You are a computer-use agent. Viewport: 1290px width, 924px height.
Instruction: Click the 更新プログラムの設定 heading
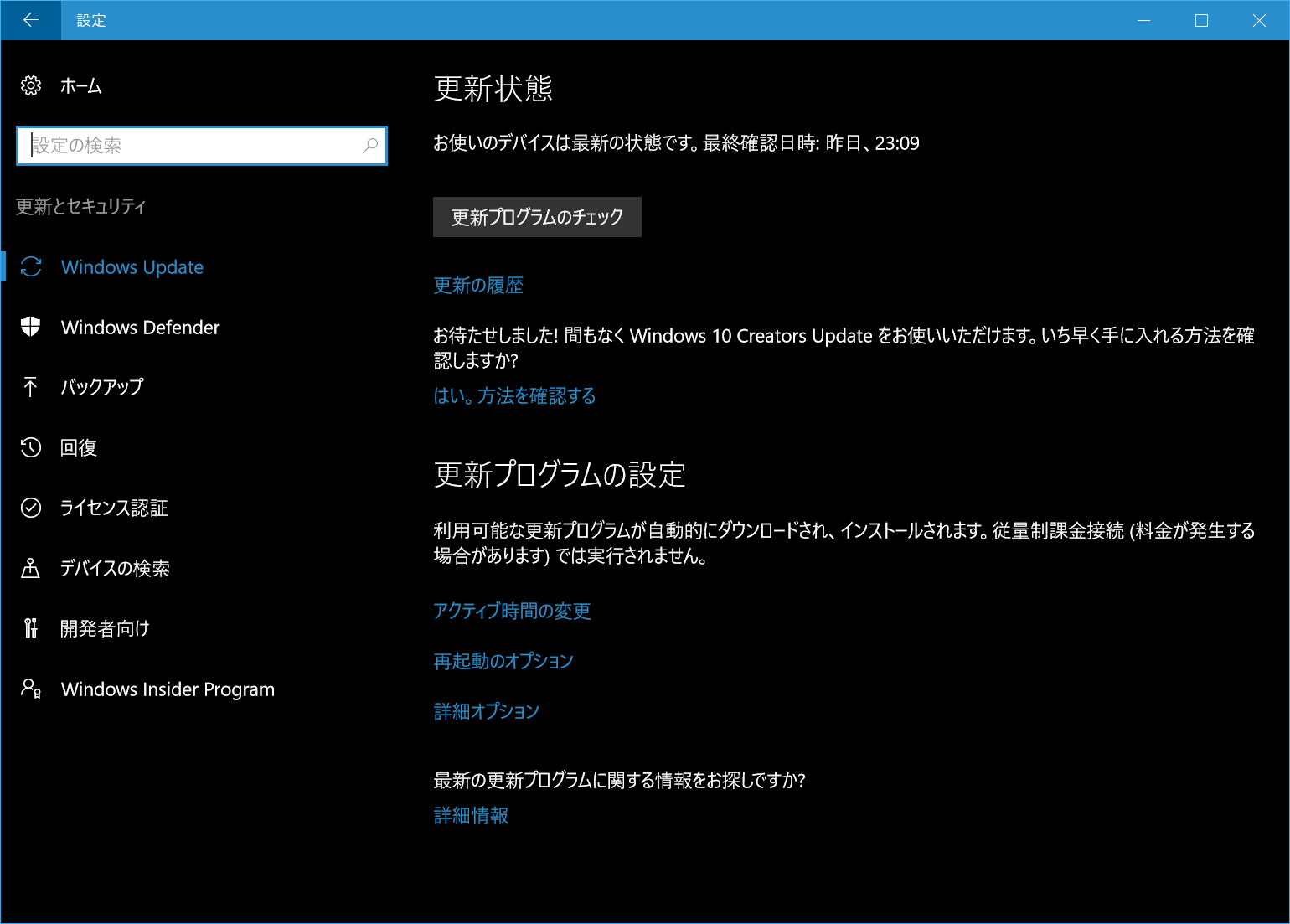[x=560, y=475]
